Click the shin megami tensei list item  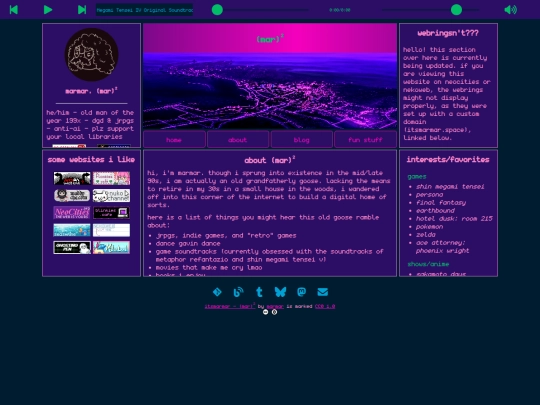click(450, 187)
